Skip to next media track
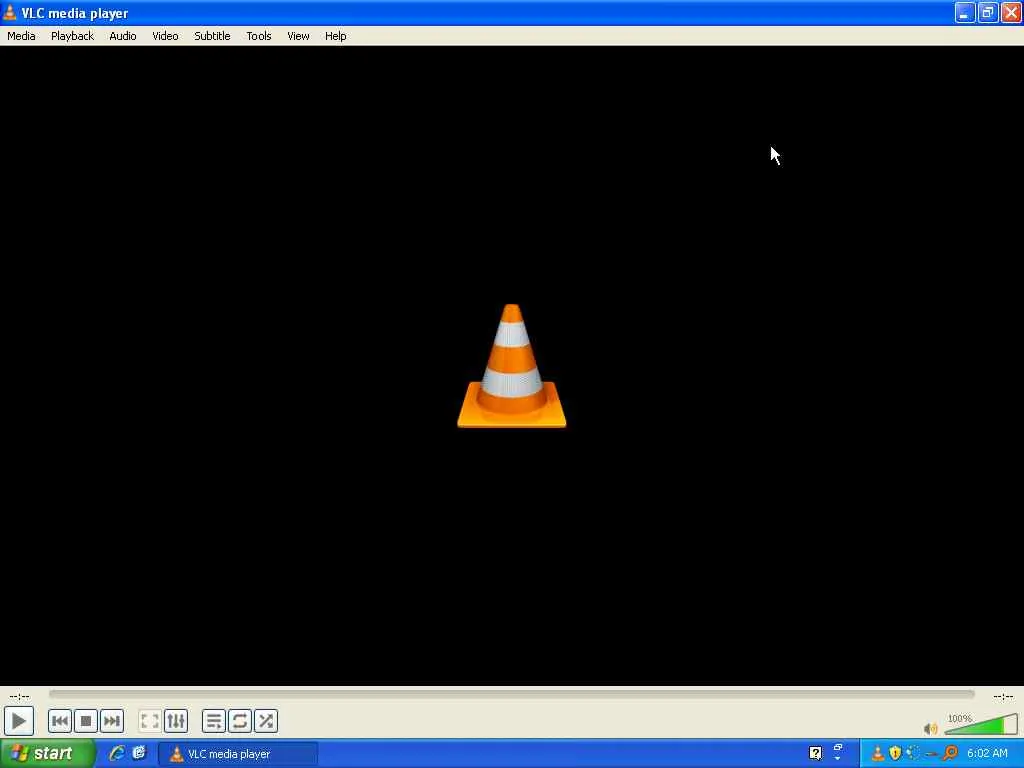Image resolution: width=1024 pixels, height=768 pixels. (112, 721)
